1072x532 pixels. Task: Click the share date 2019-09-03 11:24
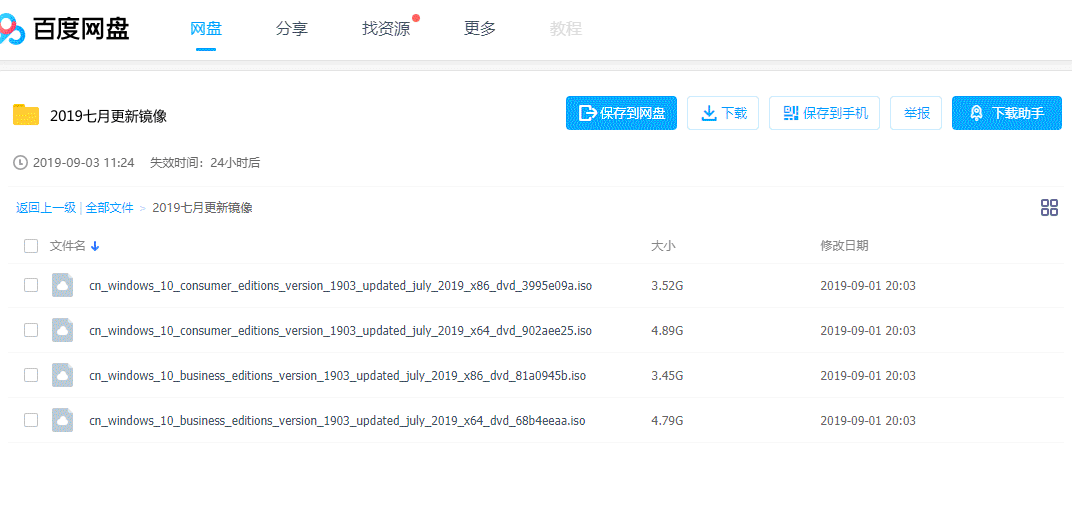(x=83, y=163)
